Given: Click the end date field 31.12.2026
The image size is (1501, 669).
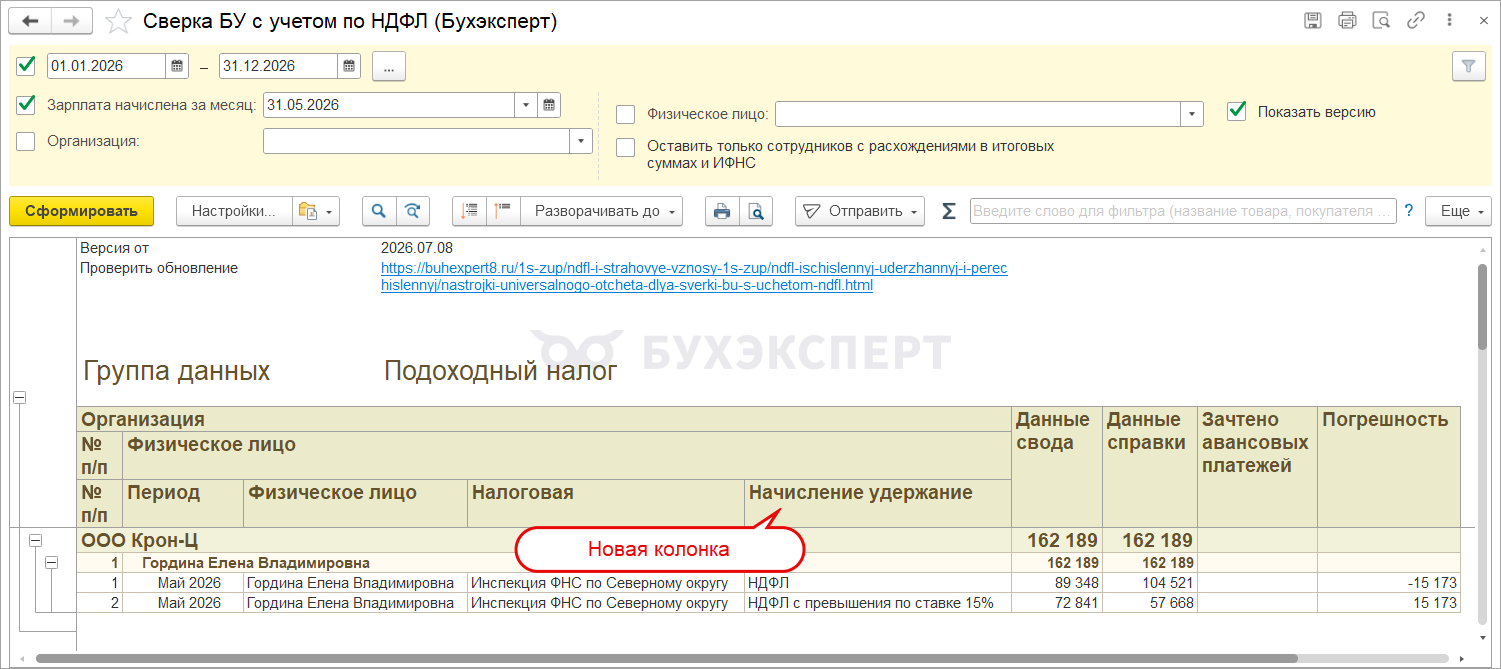Looking at the screenshot, I should (278, 66).
